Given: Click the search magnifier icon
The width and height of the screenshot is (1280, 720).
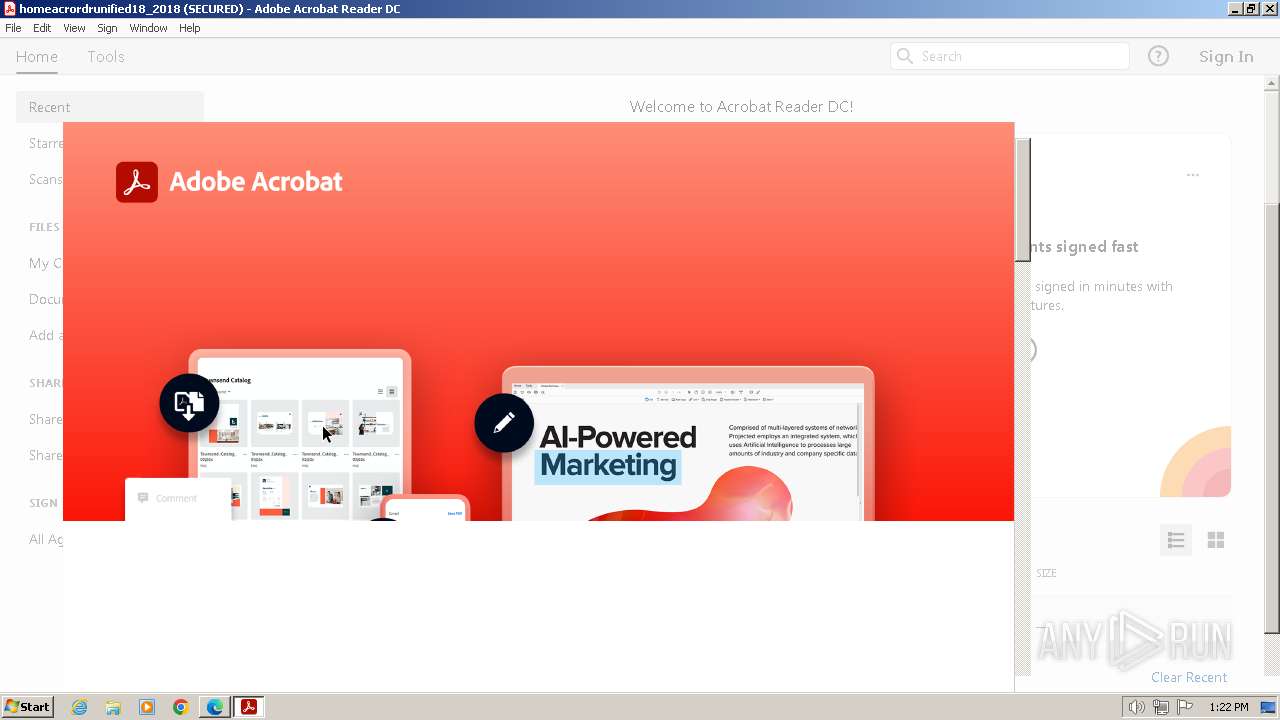Looking at the screenshot, I should (905, 56).
